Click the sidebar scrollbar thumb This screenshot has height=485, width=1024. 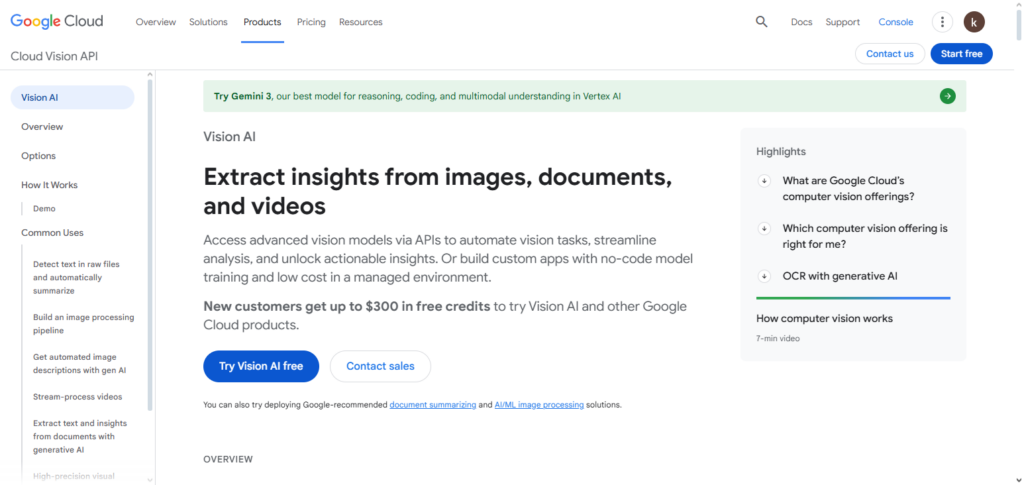(150, 245)
